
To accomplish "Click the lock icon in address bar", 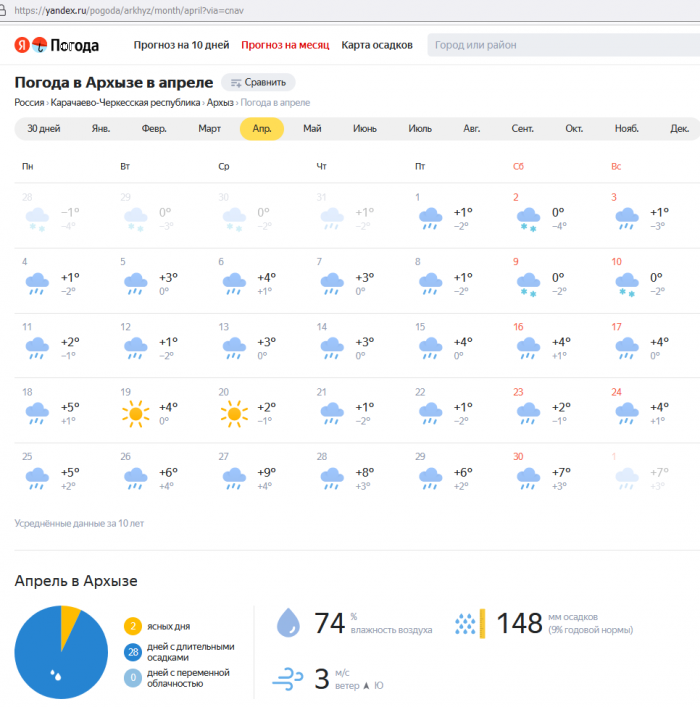I will [x=3, y=10].
